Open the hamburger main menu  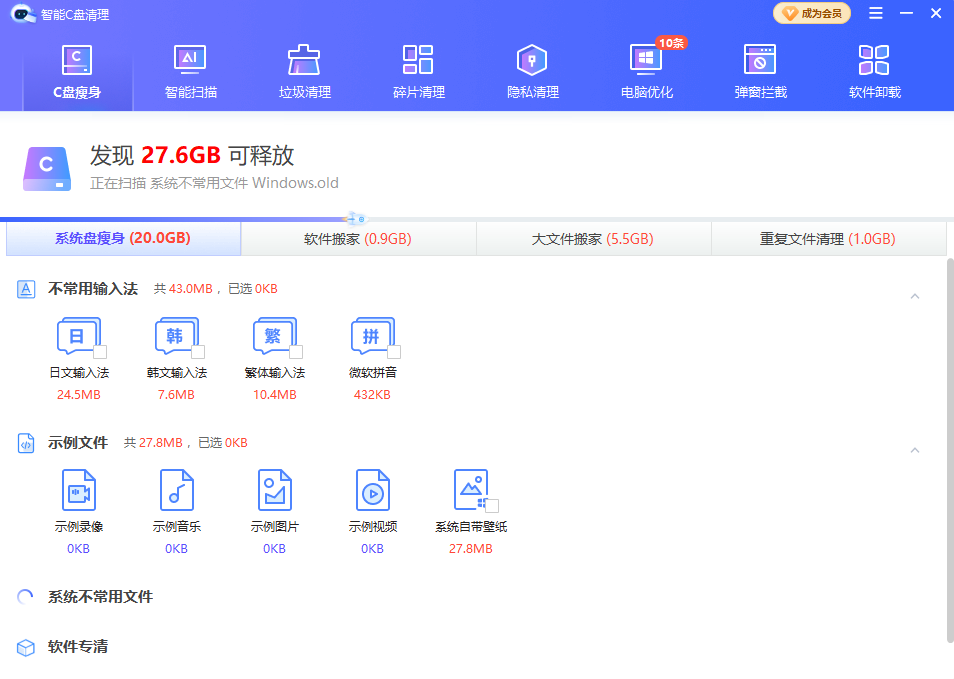click(x=875, y=14)
